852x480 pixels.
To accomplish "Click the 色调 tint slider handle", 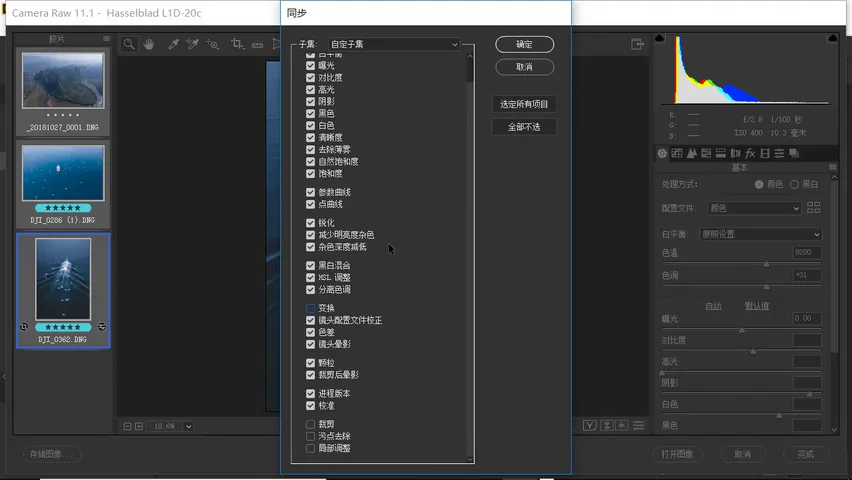I will 766,286.
